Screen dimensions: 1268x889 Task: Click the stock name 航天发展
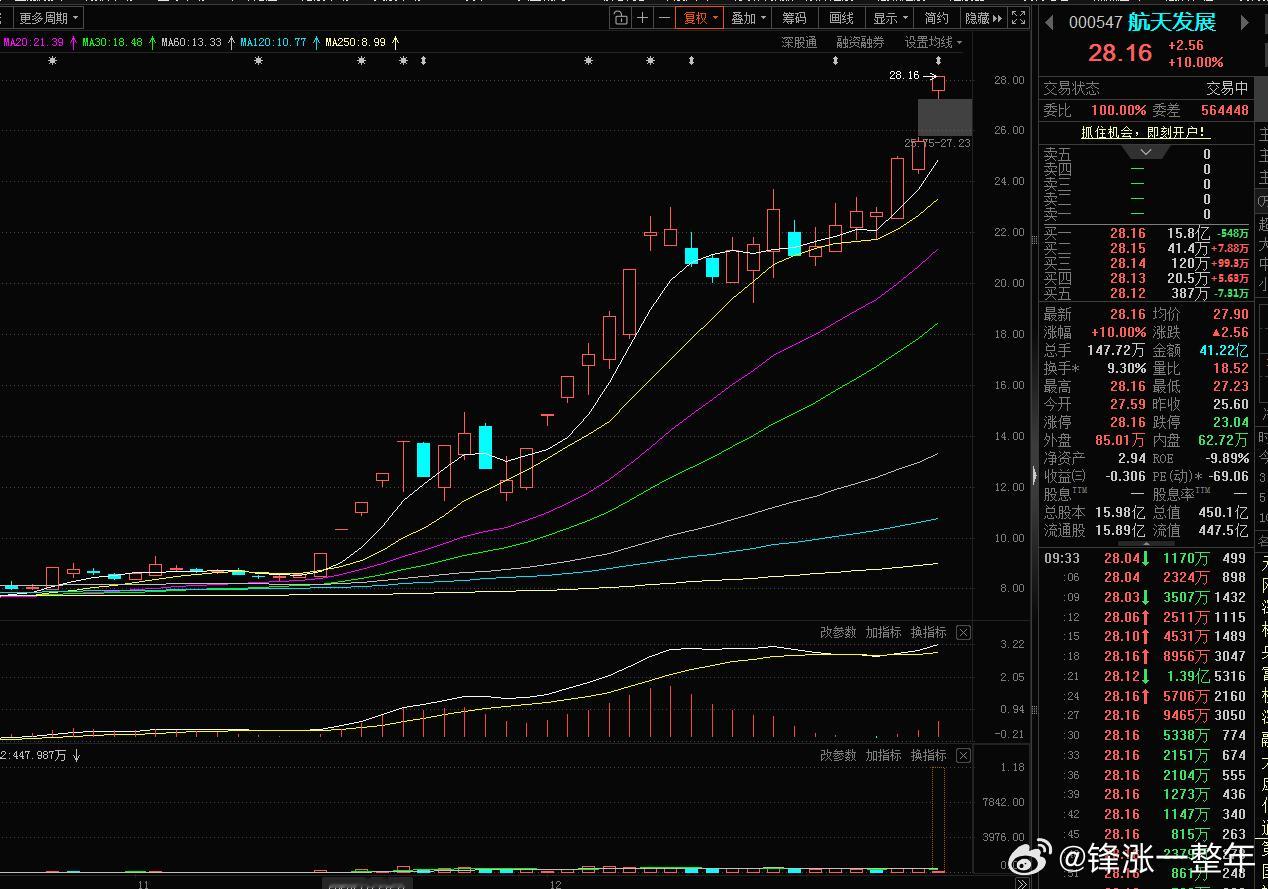click(1172, 22)
